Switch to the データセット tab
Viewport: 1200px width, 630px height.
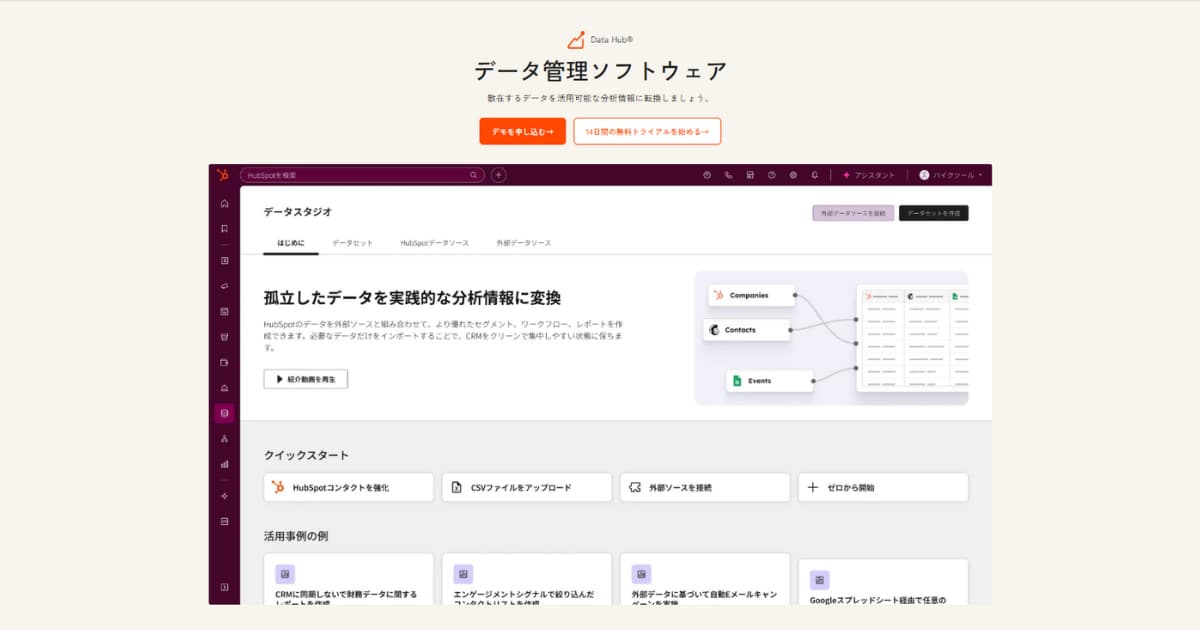[352, 243]
